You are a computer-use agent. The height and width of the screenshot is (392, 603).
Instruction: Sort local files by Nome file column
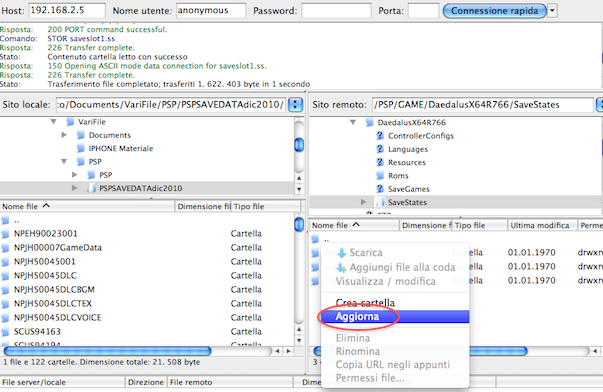pyautogui.click(x=87, y=206)
